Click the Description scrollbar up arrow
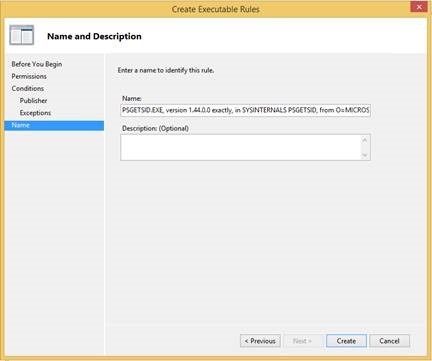This screenshot has height=361, width=432. point(365,140)
